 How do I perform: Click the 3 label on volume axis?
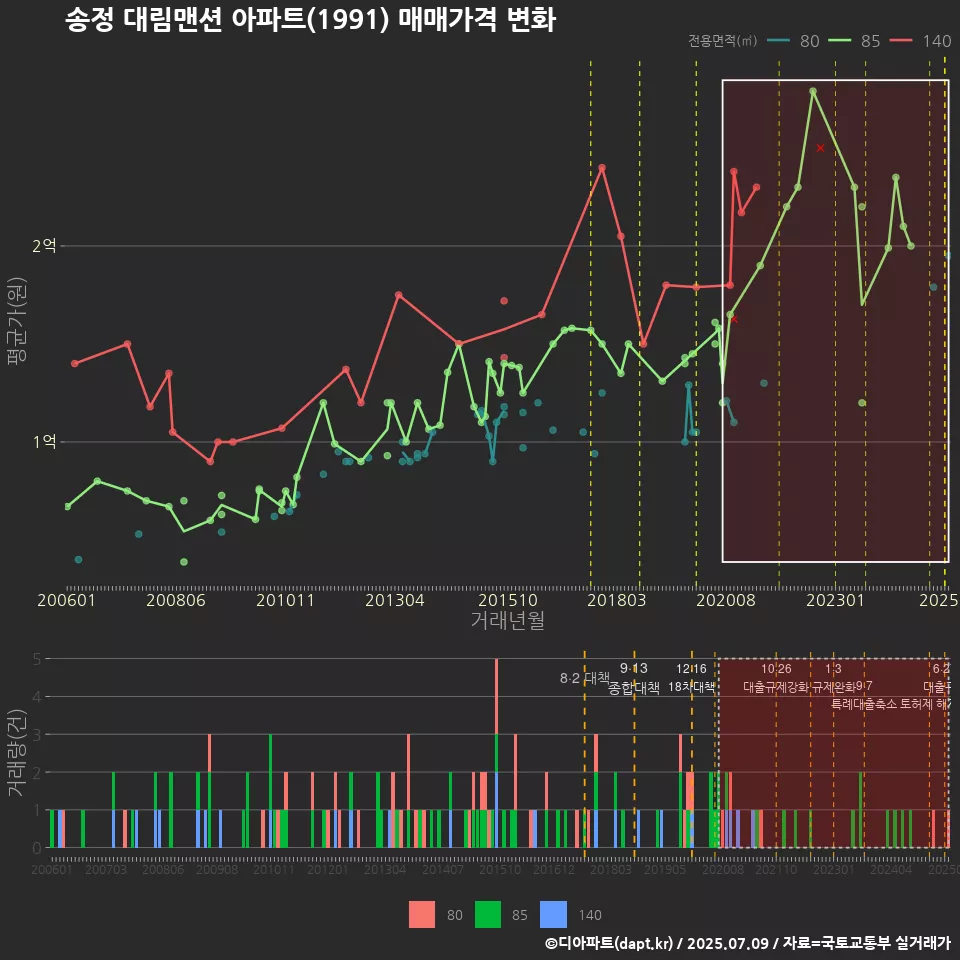click(37, 735)
